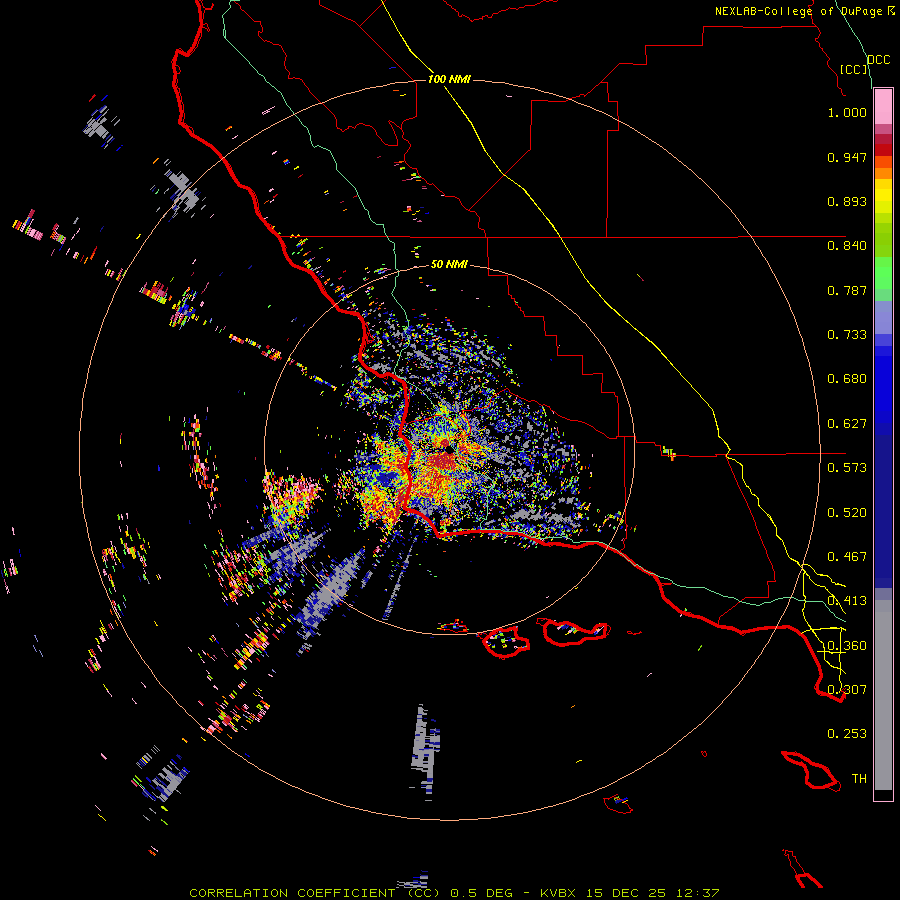Pick the red swatch on color scale
Screen dimensions: 900x900
pyautogui.click(x=883, y=149)
